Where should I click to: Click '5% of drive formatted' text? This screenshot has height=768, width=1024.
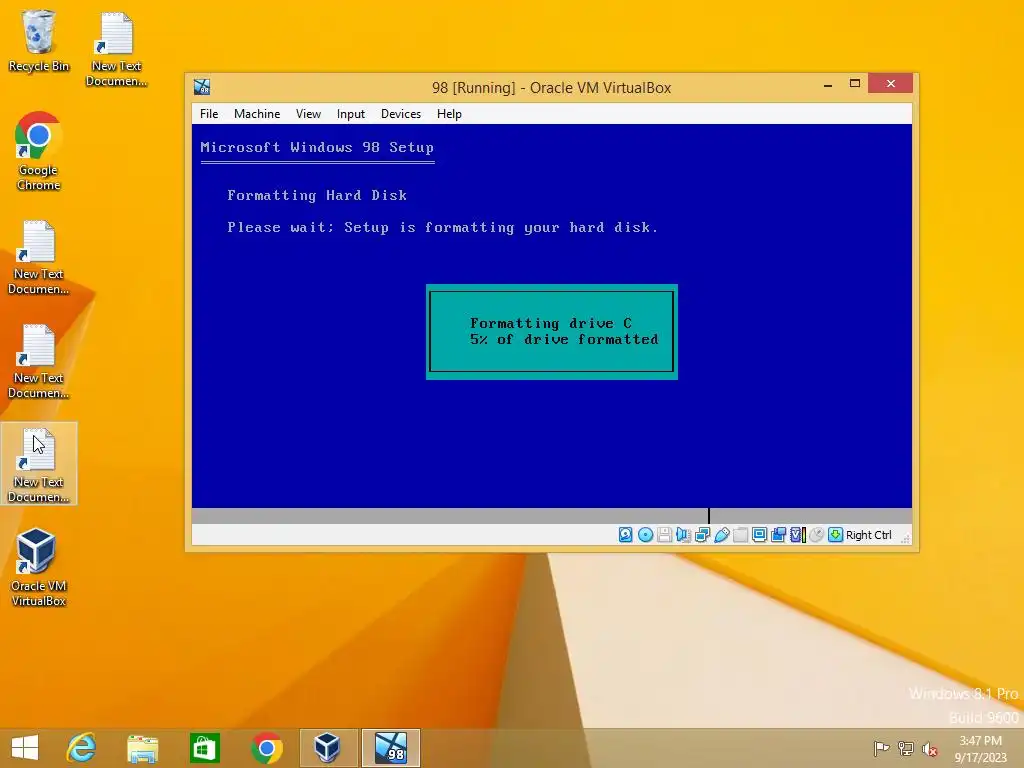(x=564, y=340)
